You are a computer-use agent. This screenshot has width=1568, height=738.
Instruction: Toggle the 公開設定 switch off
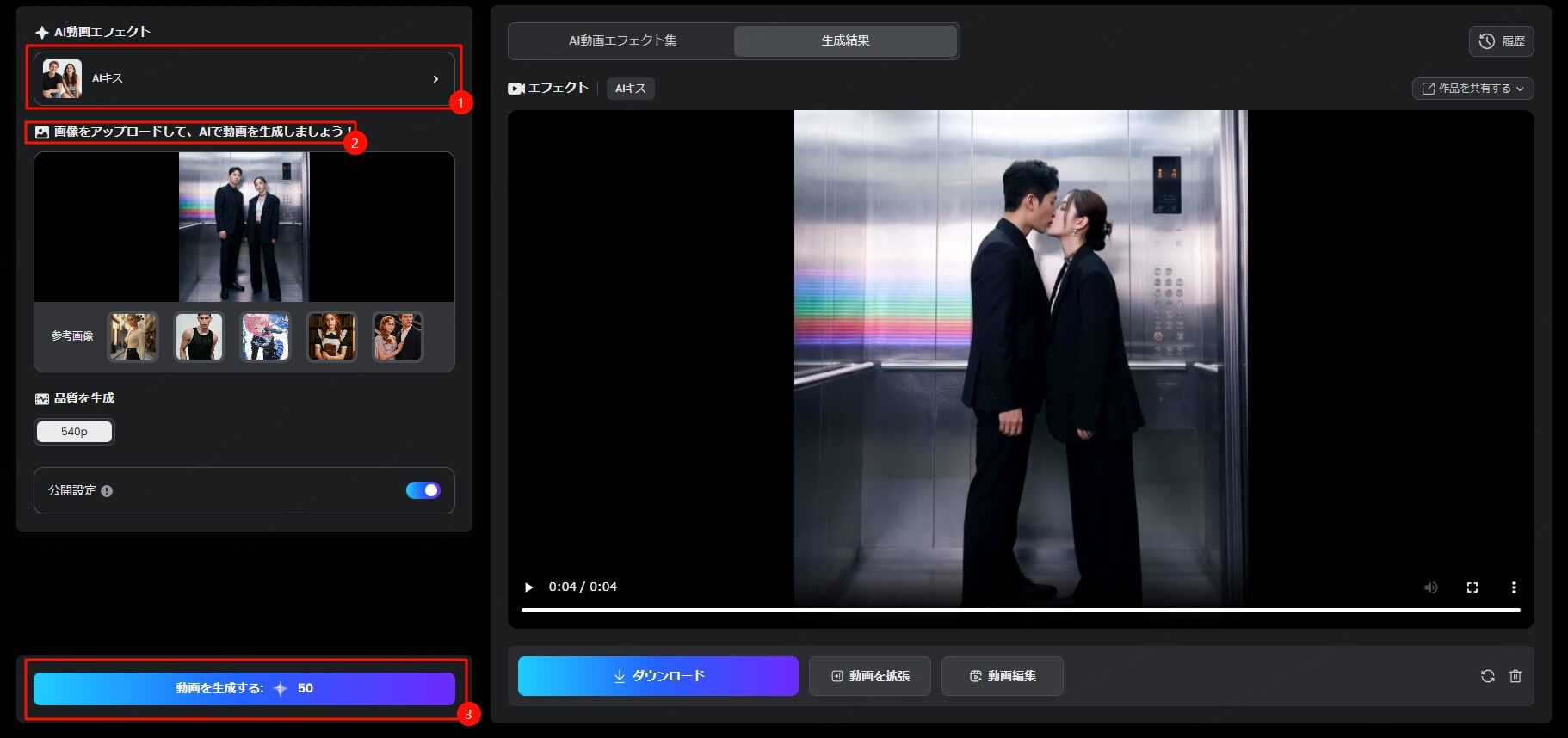point(423,490)
